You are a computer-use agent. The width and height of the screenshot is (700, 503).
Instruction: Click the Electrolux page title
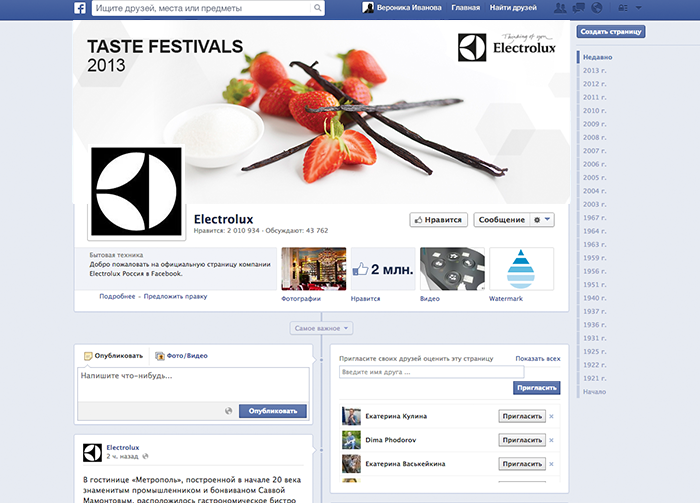point(224,219)
